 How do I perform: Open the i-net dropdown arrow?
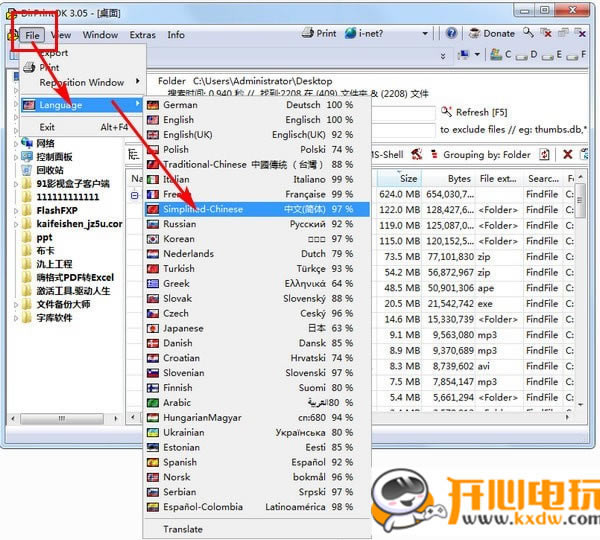coord(425,34)
